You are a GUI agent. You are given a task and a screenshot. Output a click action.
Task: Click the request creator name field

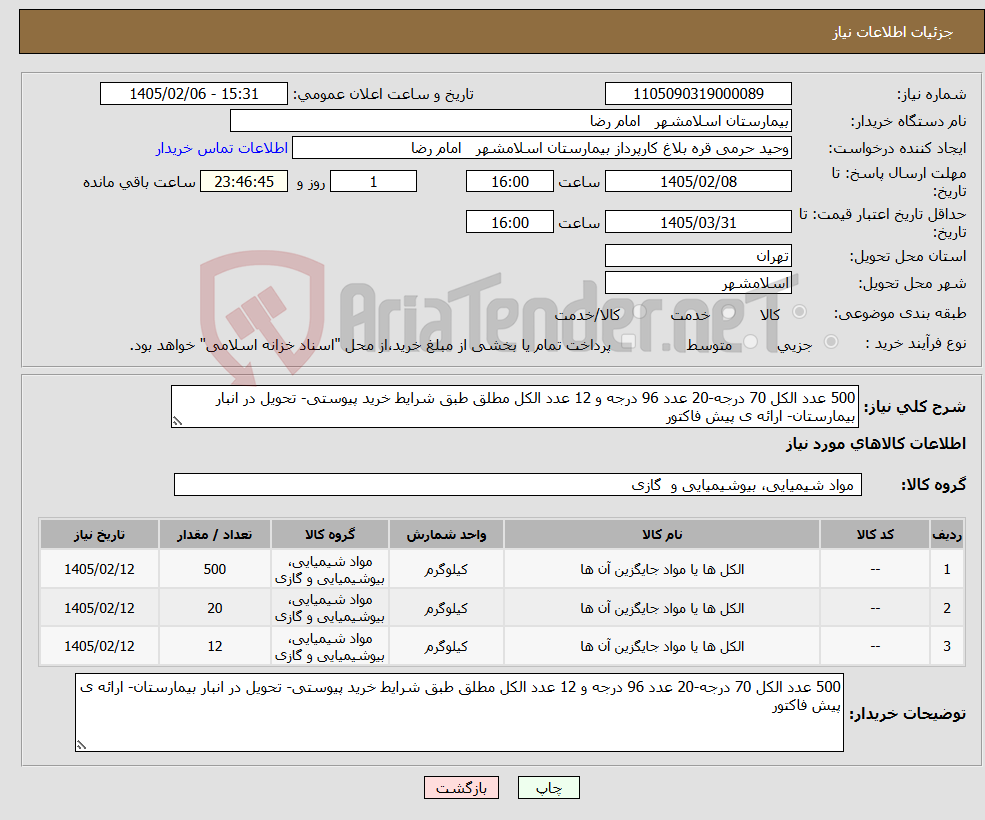pyautogui.click(x=541, y=148)
